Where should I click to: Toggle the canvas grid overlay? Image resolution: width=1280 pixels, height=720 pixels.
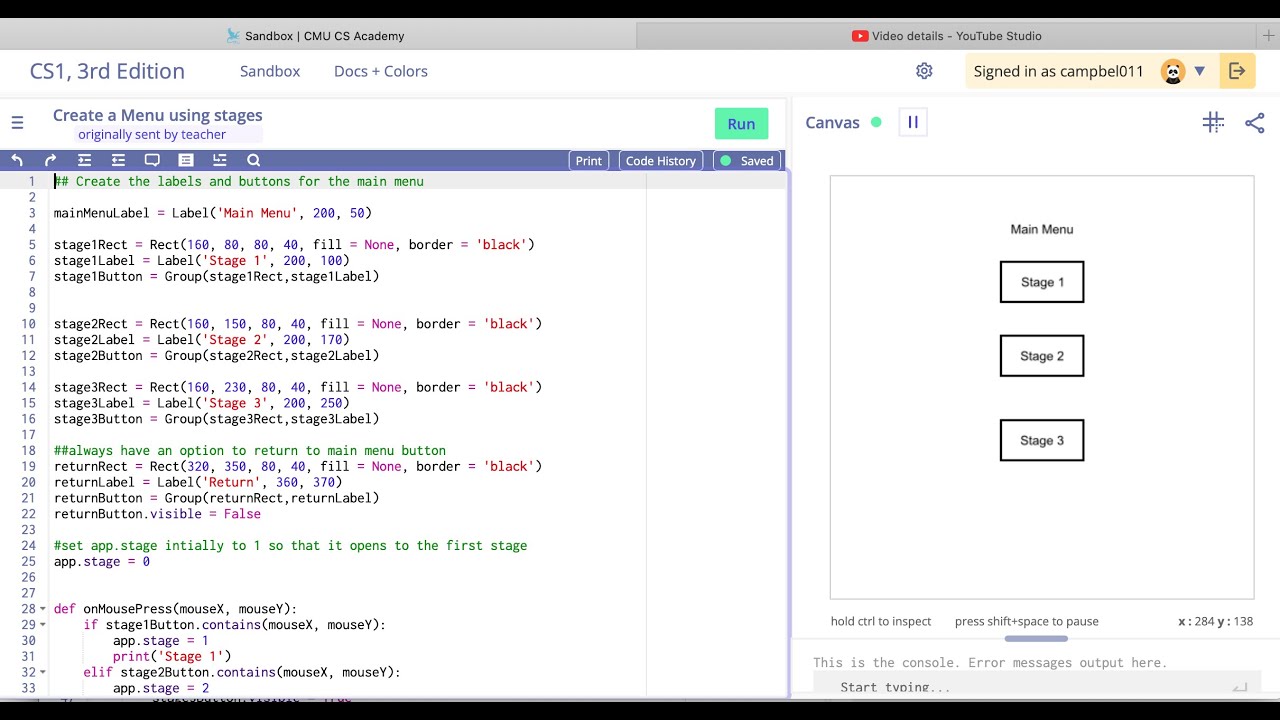tap(1213, 122)
